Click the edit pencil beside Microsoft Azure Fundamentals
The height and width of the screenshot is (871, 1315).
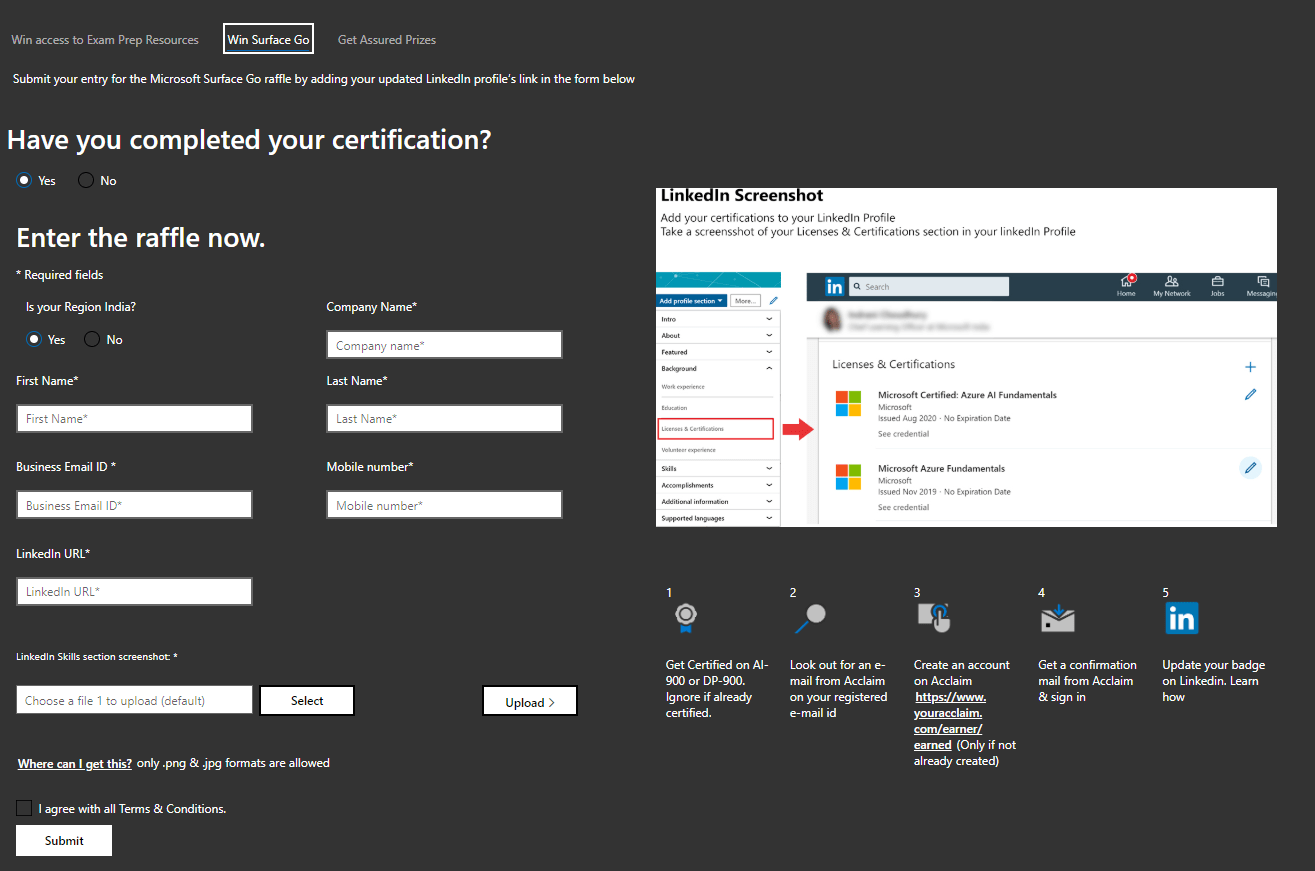point(1250,467)
